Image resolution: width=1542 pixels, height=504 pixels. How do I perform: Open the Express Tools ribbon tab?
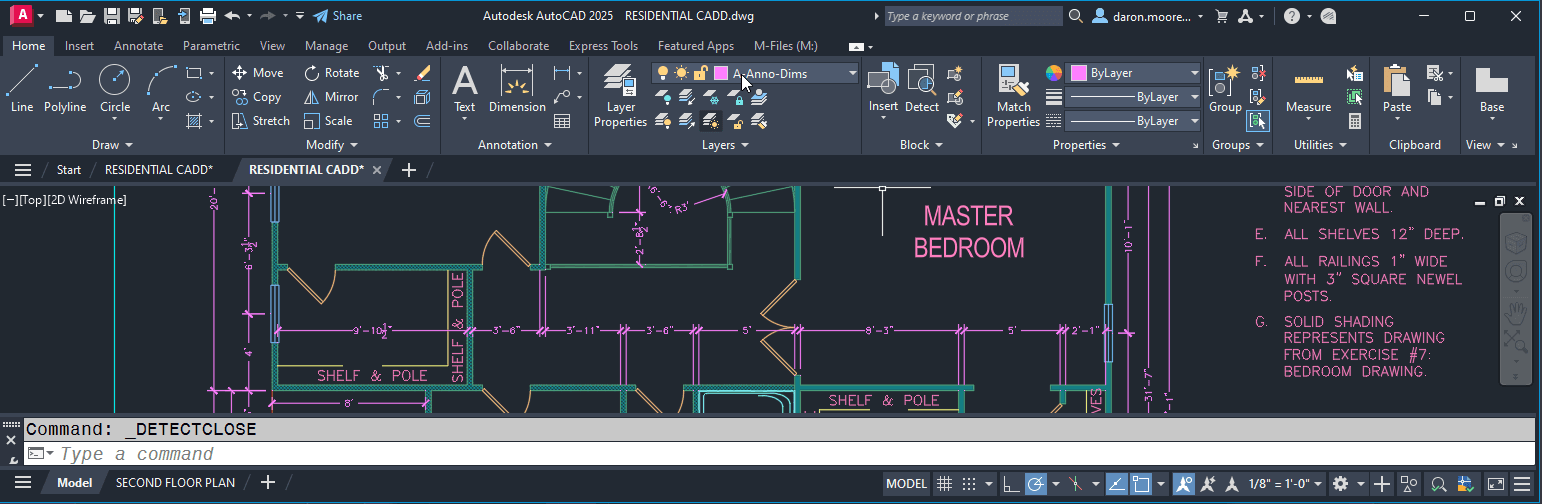pos(603,46)
